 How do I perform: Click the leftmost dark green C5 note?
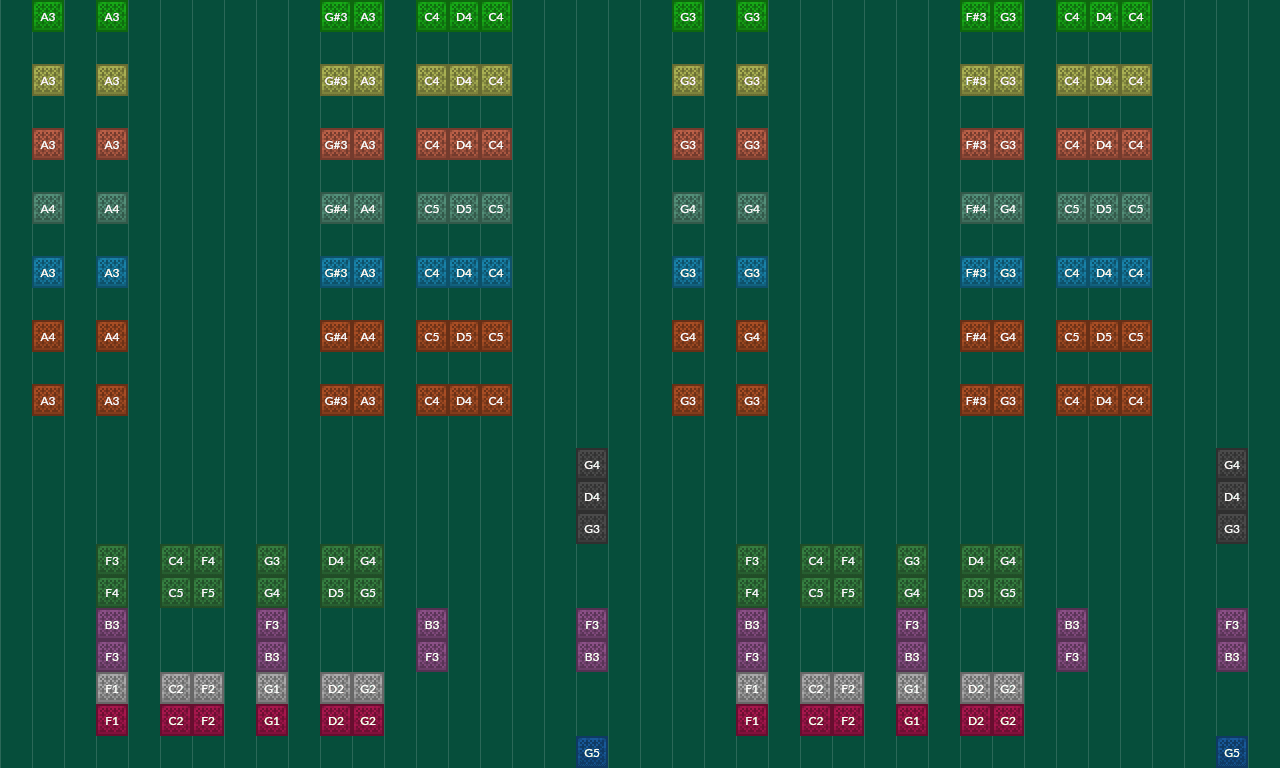pyautogui.click(x=176, y=592)
